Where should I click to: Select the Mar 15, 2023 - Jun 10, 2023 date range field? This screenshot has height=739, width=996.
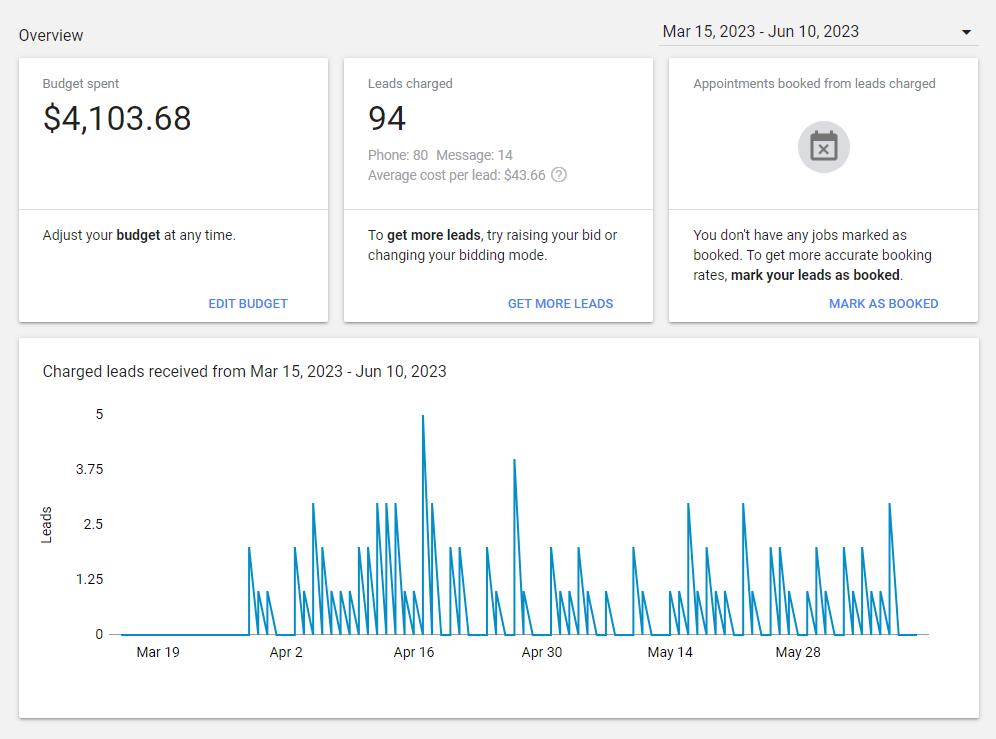point(818,32)
